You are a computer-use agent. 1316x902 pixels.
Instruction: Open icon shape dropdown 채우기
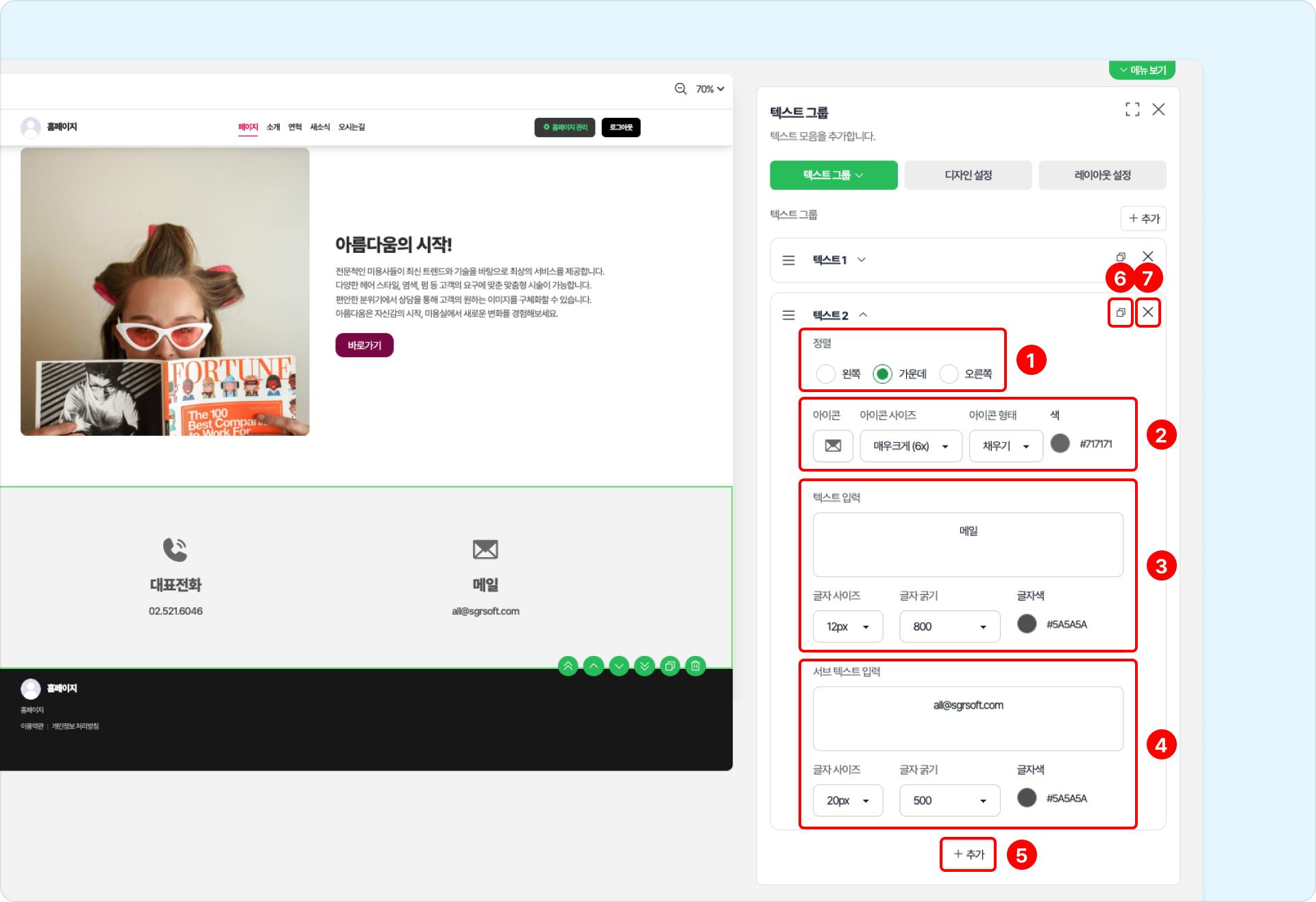[x=1006, y=446]
